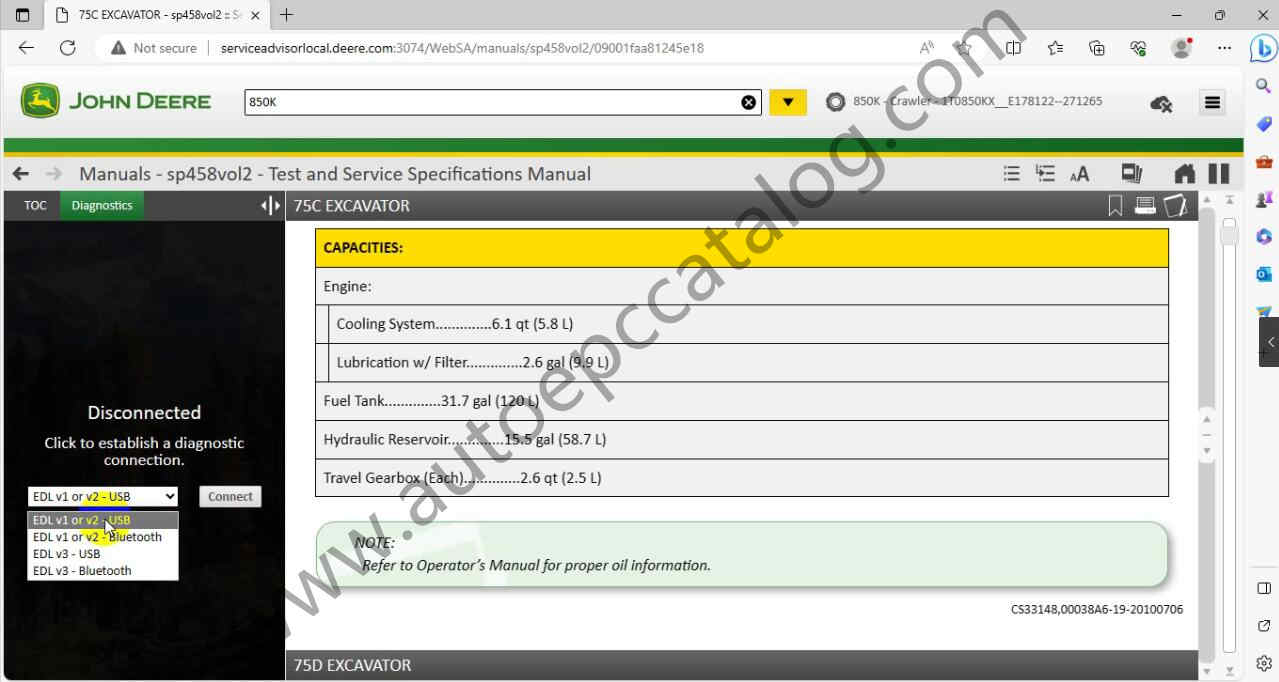Screen dimensions: 1279x682
Task: Open the browser essentials heart icon
Action: (x=1138, y=48)
